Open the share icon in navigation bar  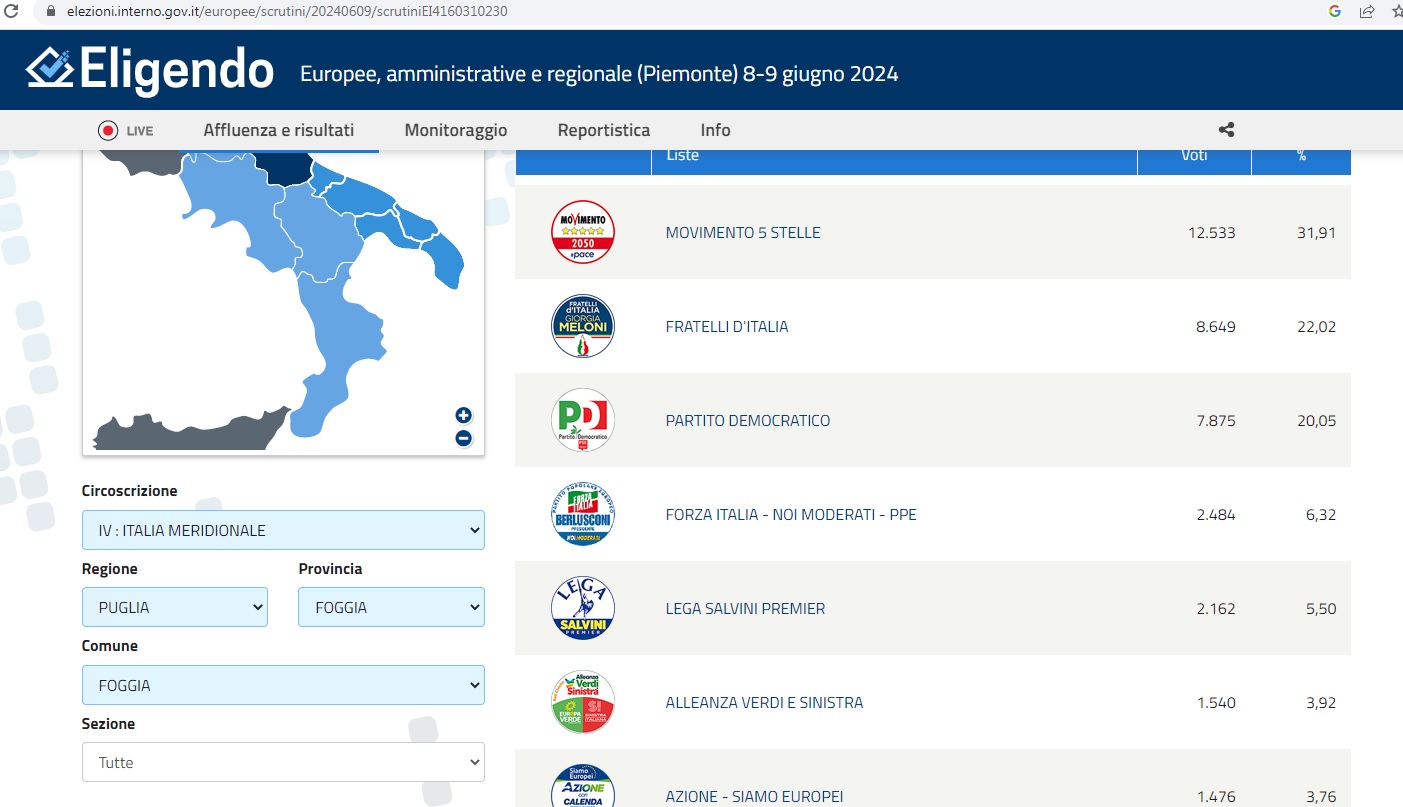(1226, 130)
